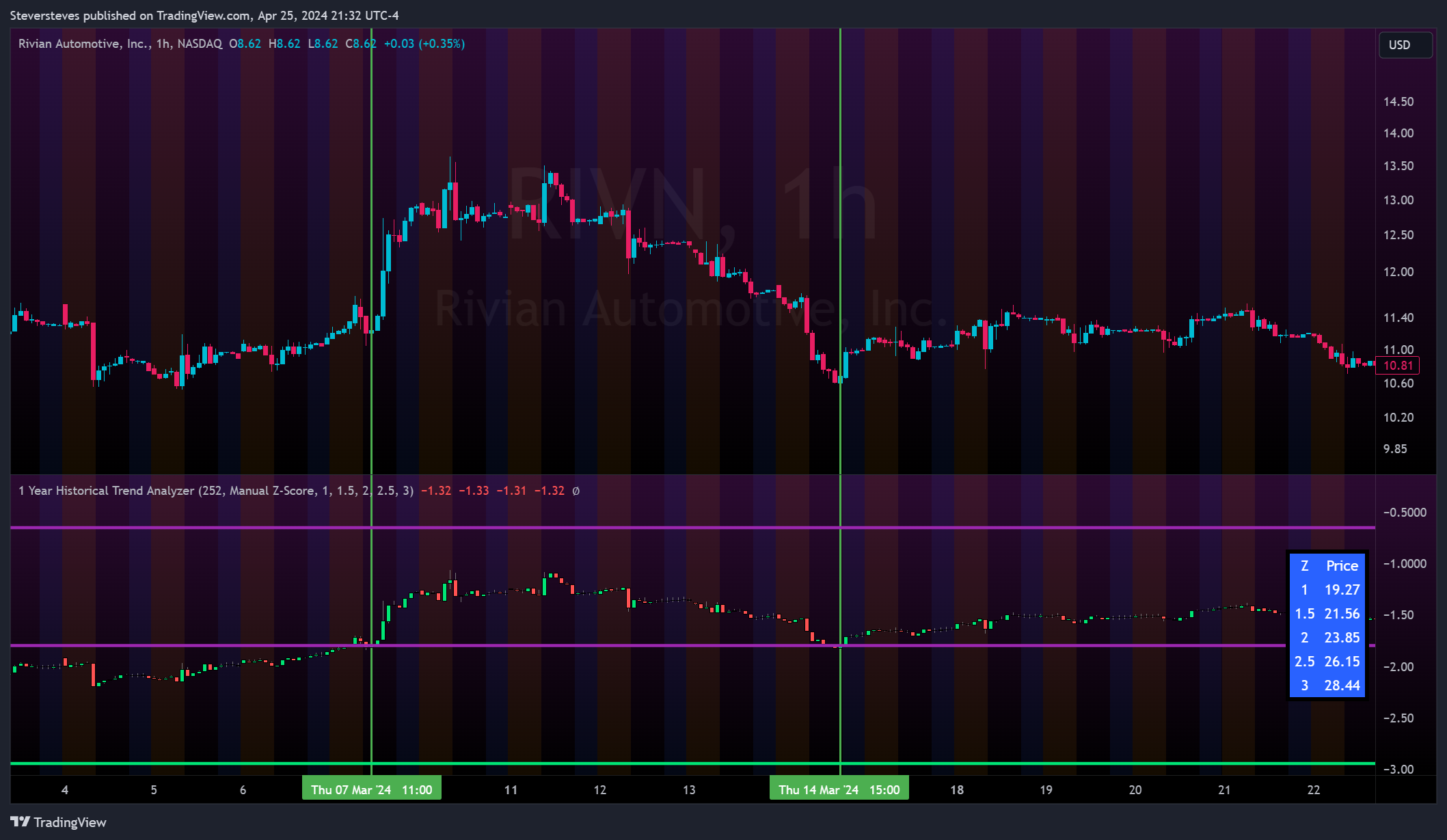Click the -1.31 indicator value
This screenshot has height=840, width=1447.
(511, 491)
